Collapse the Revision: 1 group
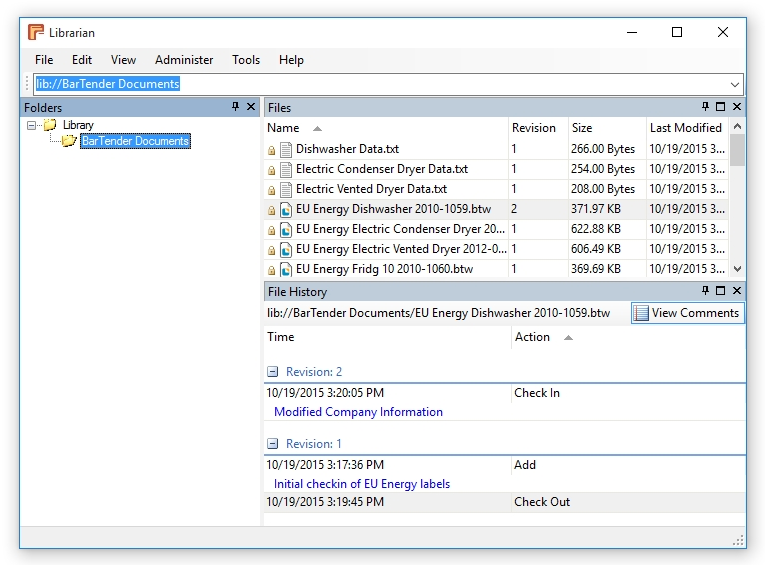765x565 pixels. (x=273, y=444)
